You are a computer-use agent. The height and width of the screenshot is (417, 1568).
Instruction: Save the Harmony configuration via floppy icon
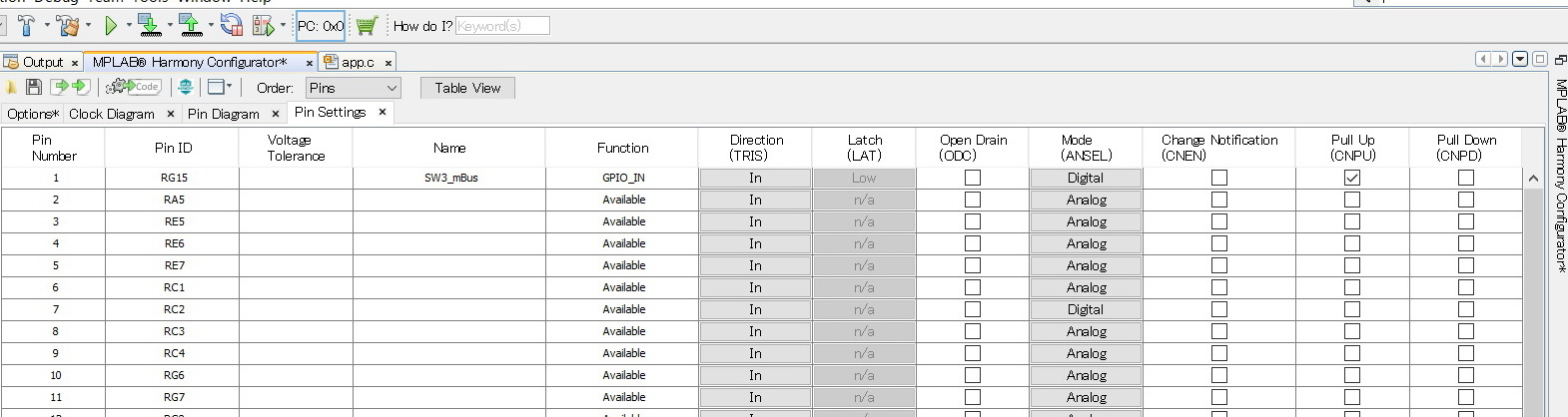pyautogui.click(x=34, y=88)
